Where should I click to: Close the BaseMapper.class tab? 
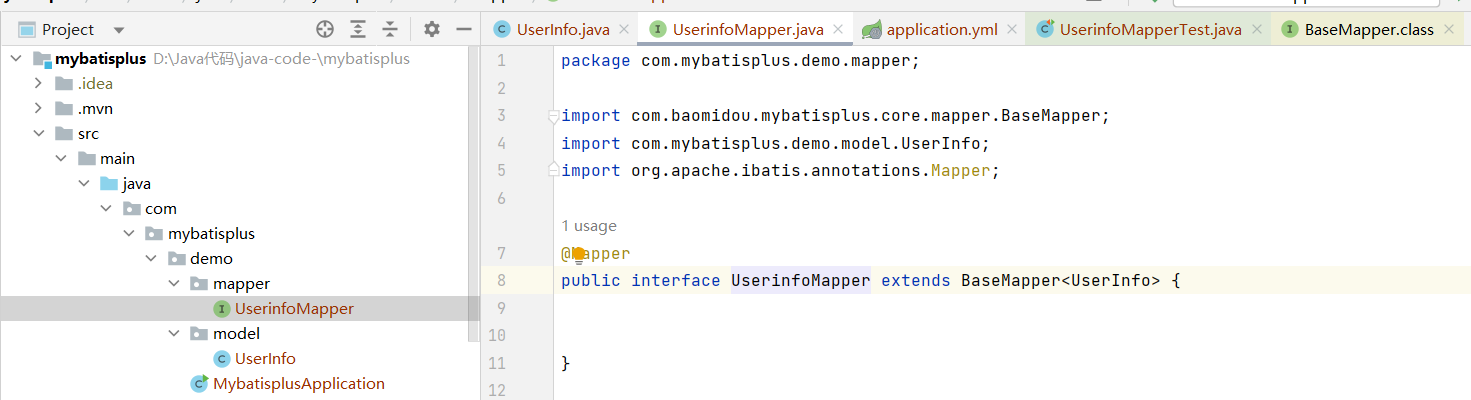[x=1449, y=30]
